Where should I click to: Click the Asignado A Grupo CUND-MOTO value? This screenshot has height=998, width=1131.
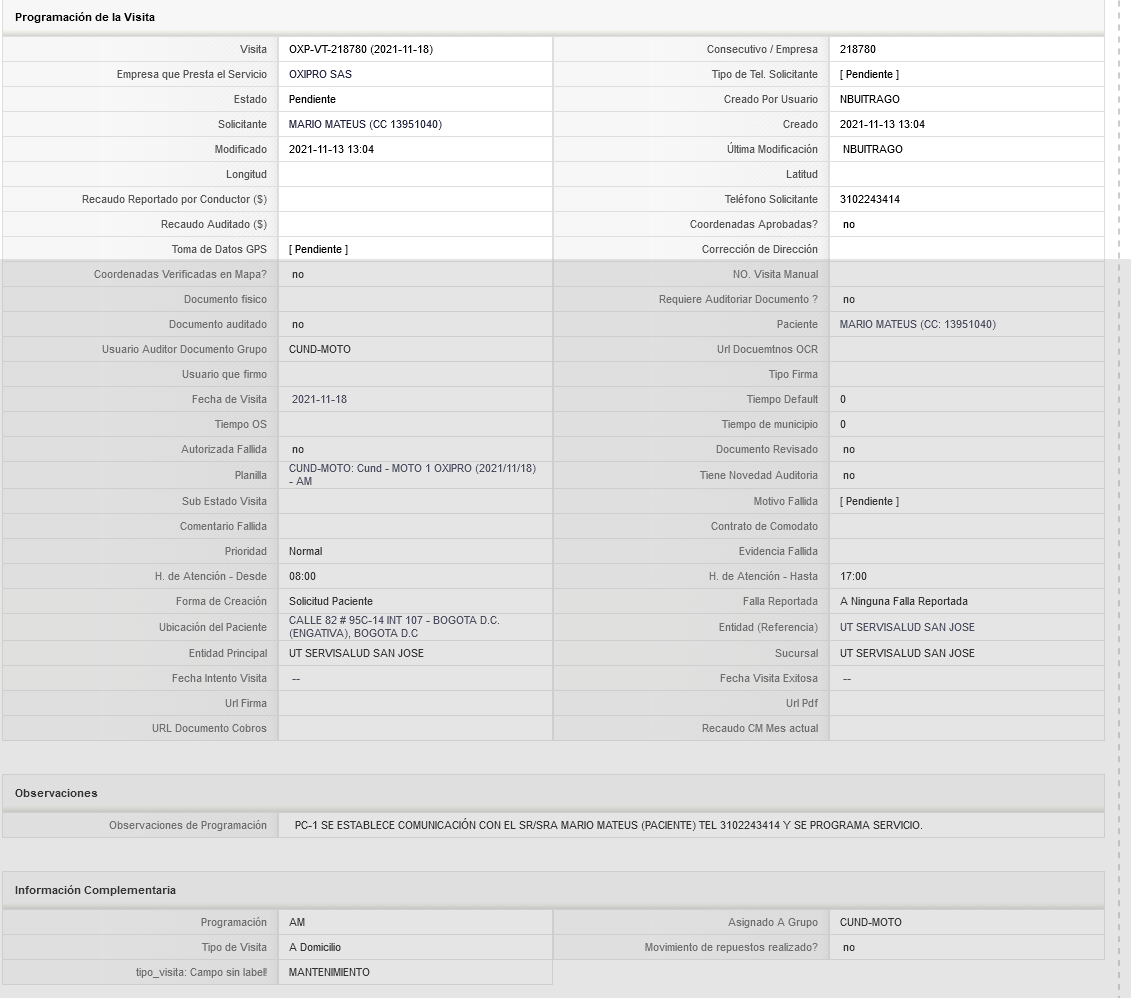coord(870,922)
